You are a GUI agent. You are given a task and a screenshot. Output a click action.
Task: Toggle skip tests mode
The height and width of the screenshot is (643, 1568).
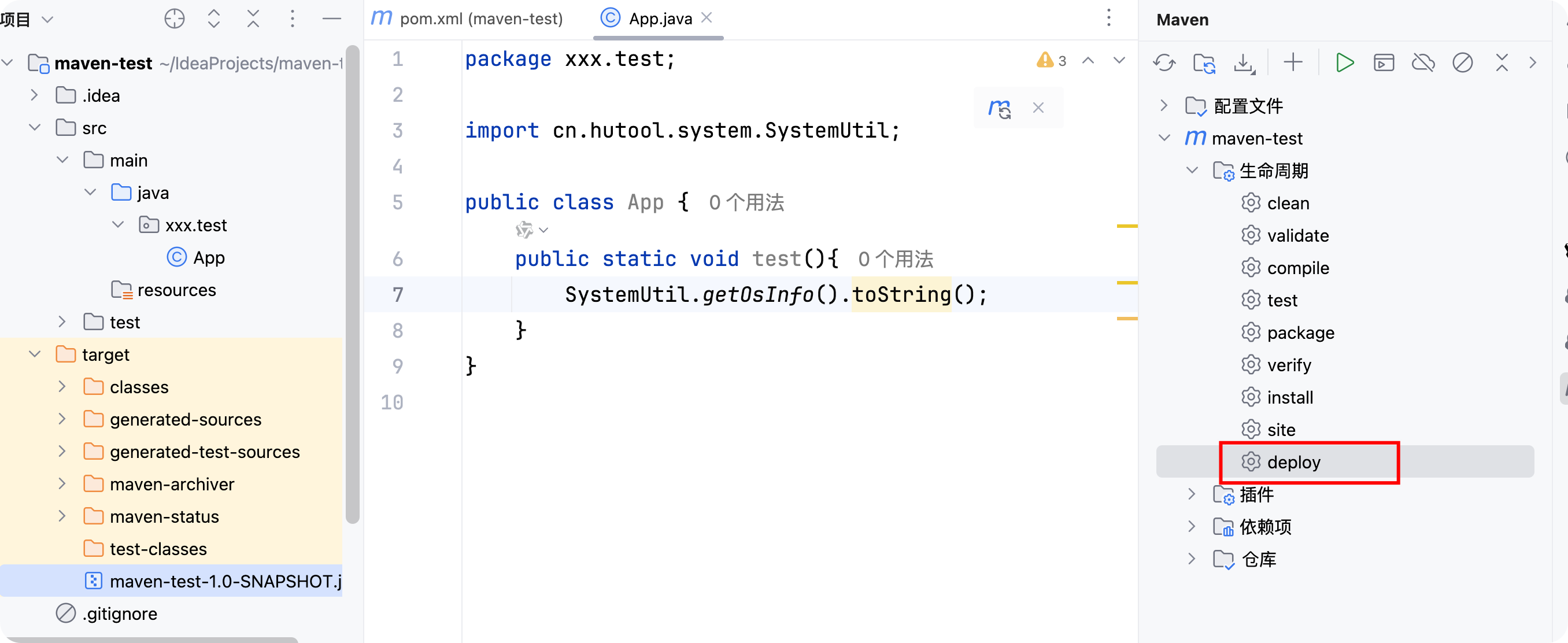pyautogui.click(x=1462, y=62)
